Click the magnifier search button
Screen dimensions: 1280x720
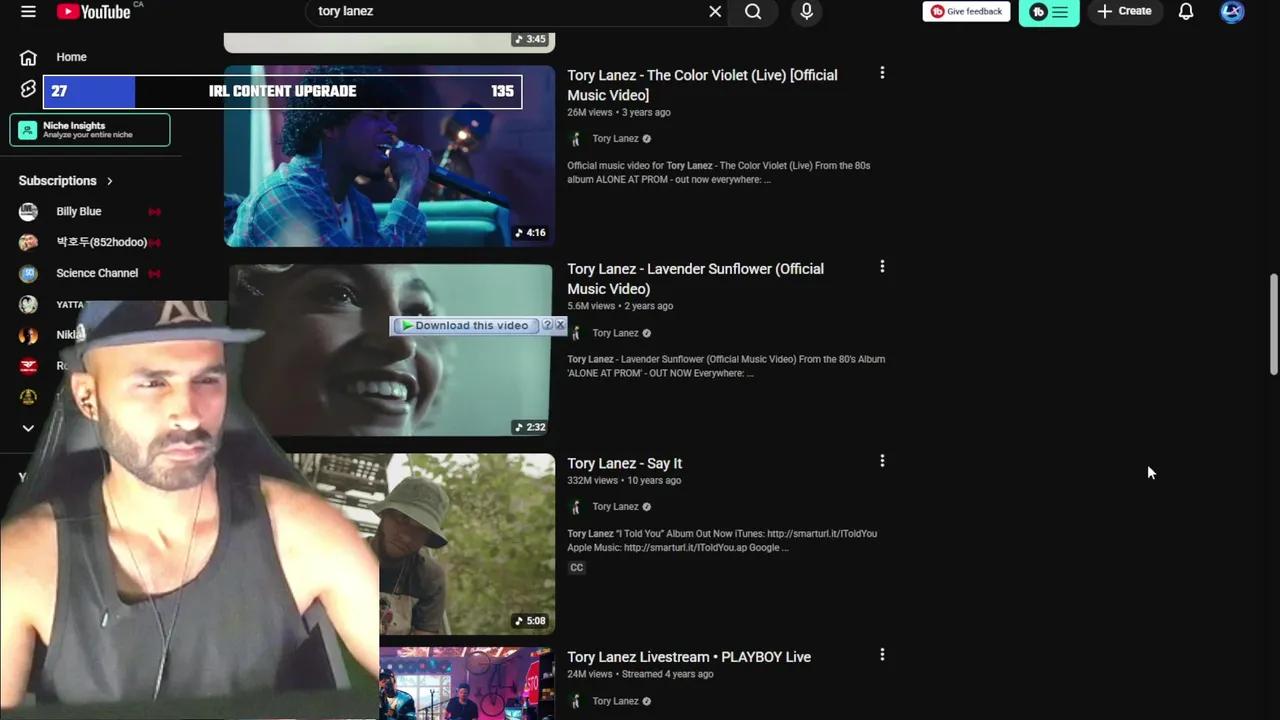(753, 11)
